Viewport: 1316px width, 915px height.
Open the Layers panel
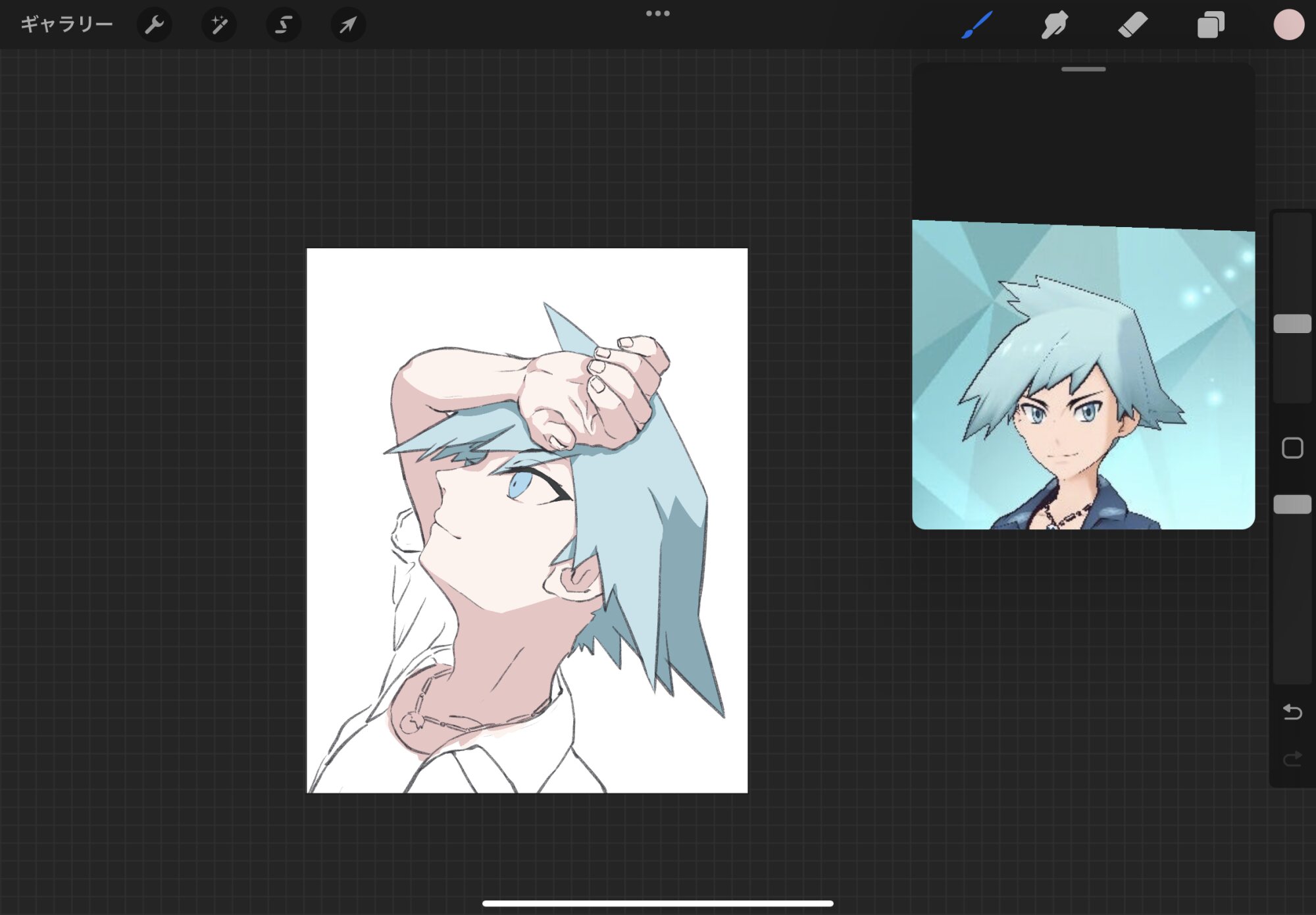coord(1211,25)
